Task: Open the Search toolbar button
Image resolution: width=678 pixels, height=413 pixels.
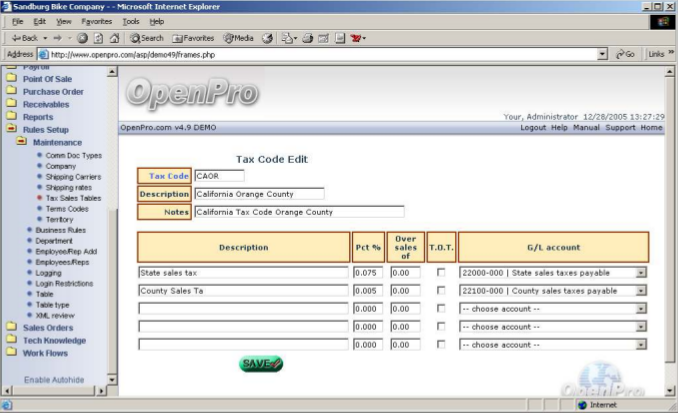Action: pos(146,37)
